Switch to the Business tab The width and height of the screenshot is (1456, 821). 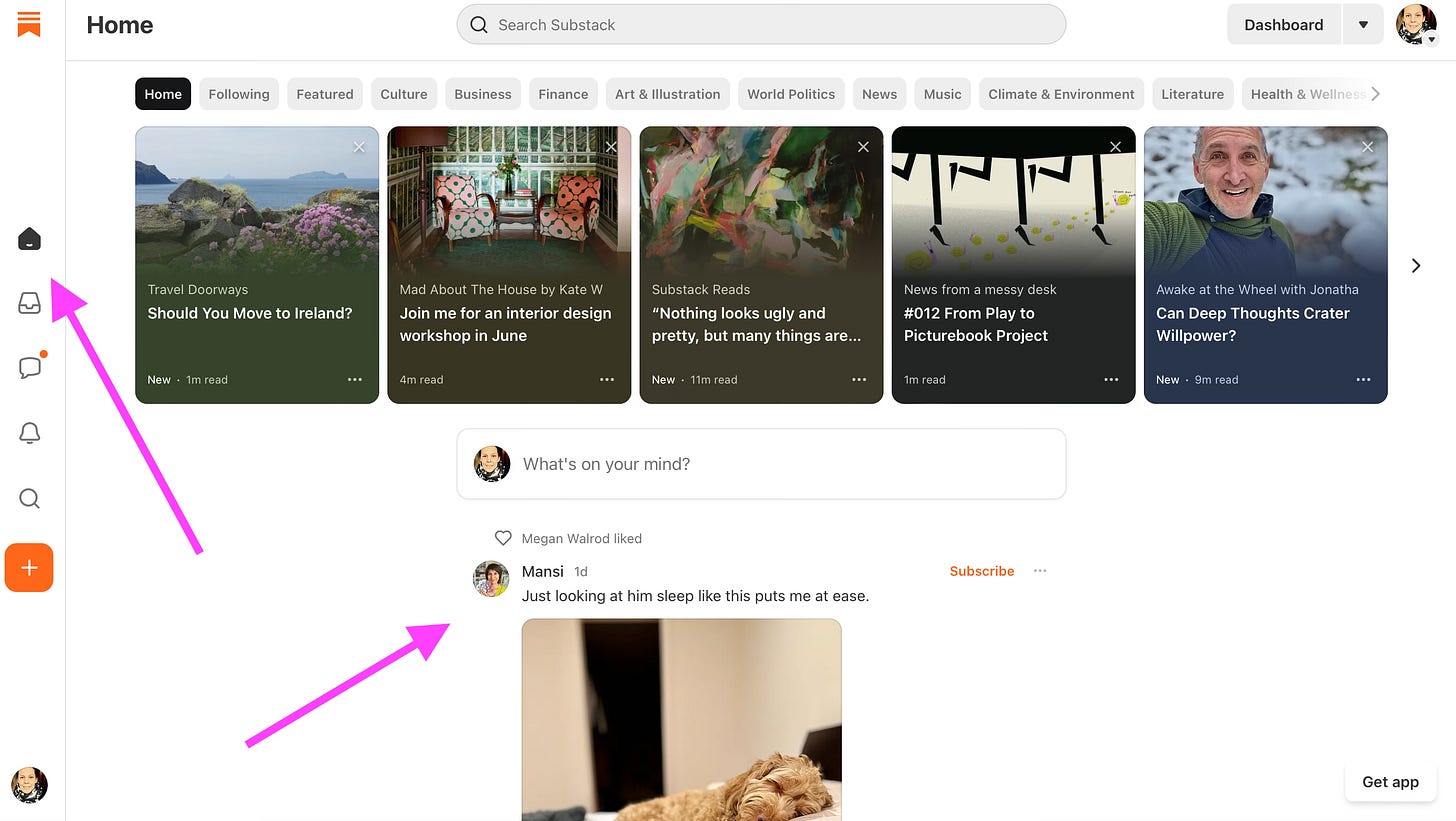[483, 94]
